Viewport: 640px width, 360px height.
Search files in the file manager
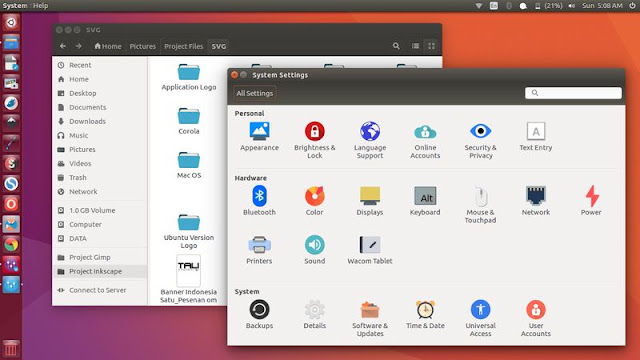point(396,46)
